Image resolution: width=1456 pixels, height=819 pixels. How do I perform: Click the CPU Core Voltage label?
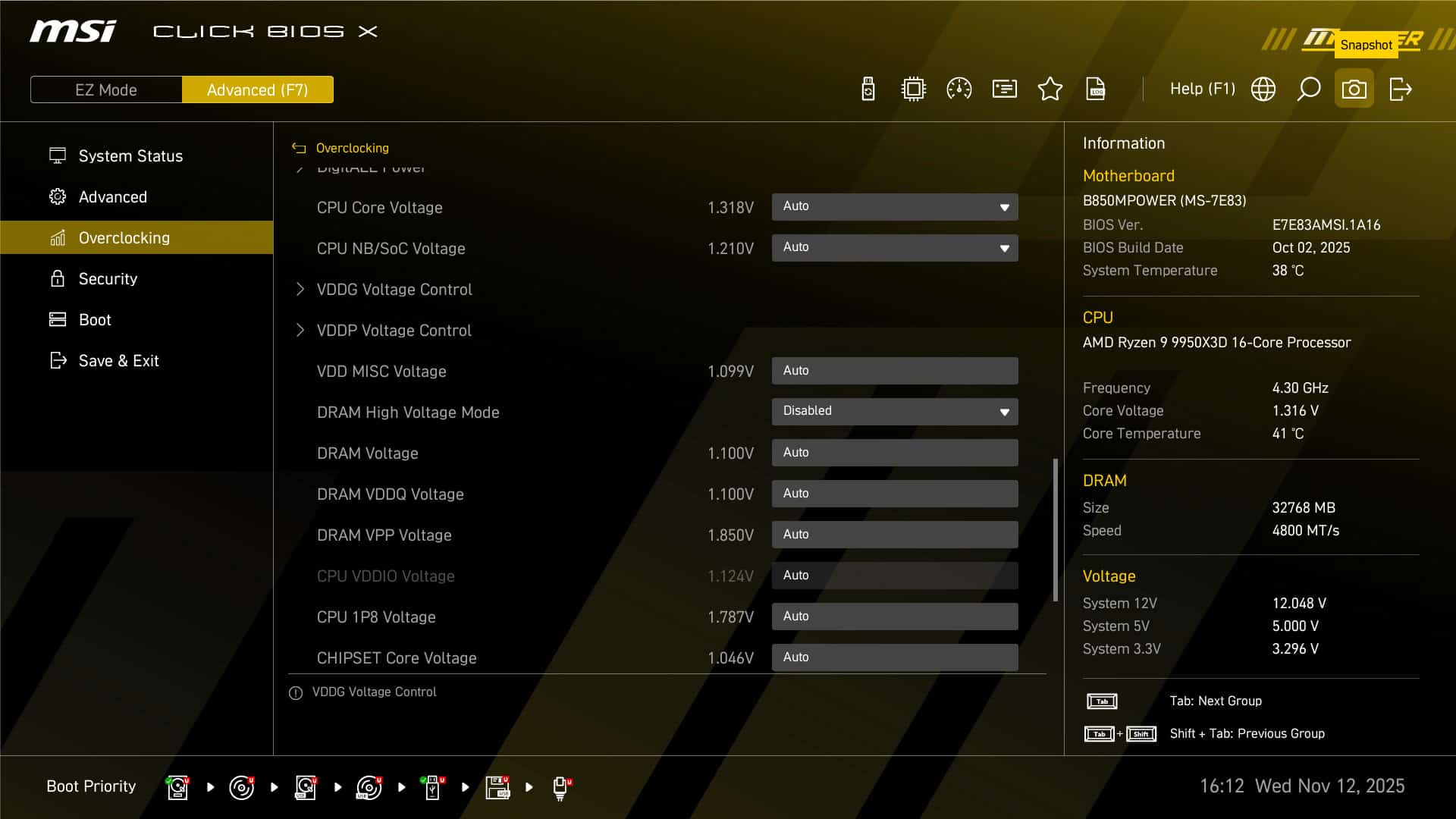(379, 208)
